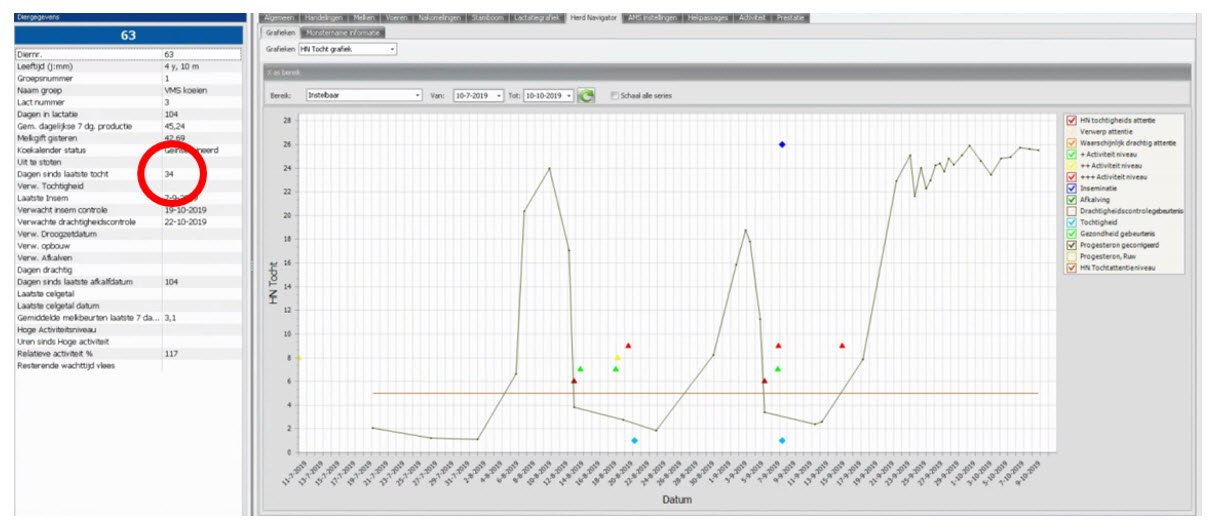Viewport: 1214px width, 527px height.
Task: Click the green triangle marker near 14-8-2019
Action: click(580, 369)
